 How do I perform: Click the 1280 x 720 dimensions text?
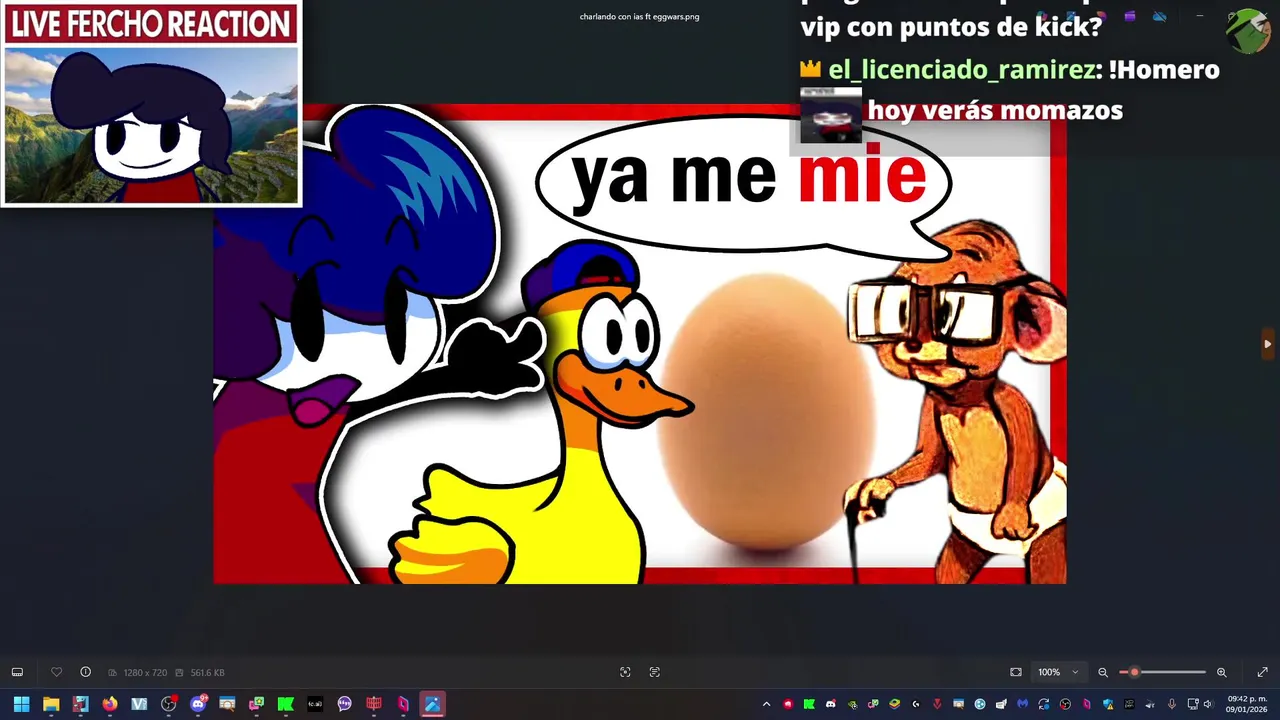(145, 673)
